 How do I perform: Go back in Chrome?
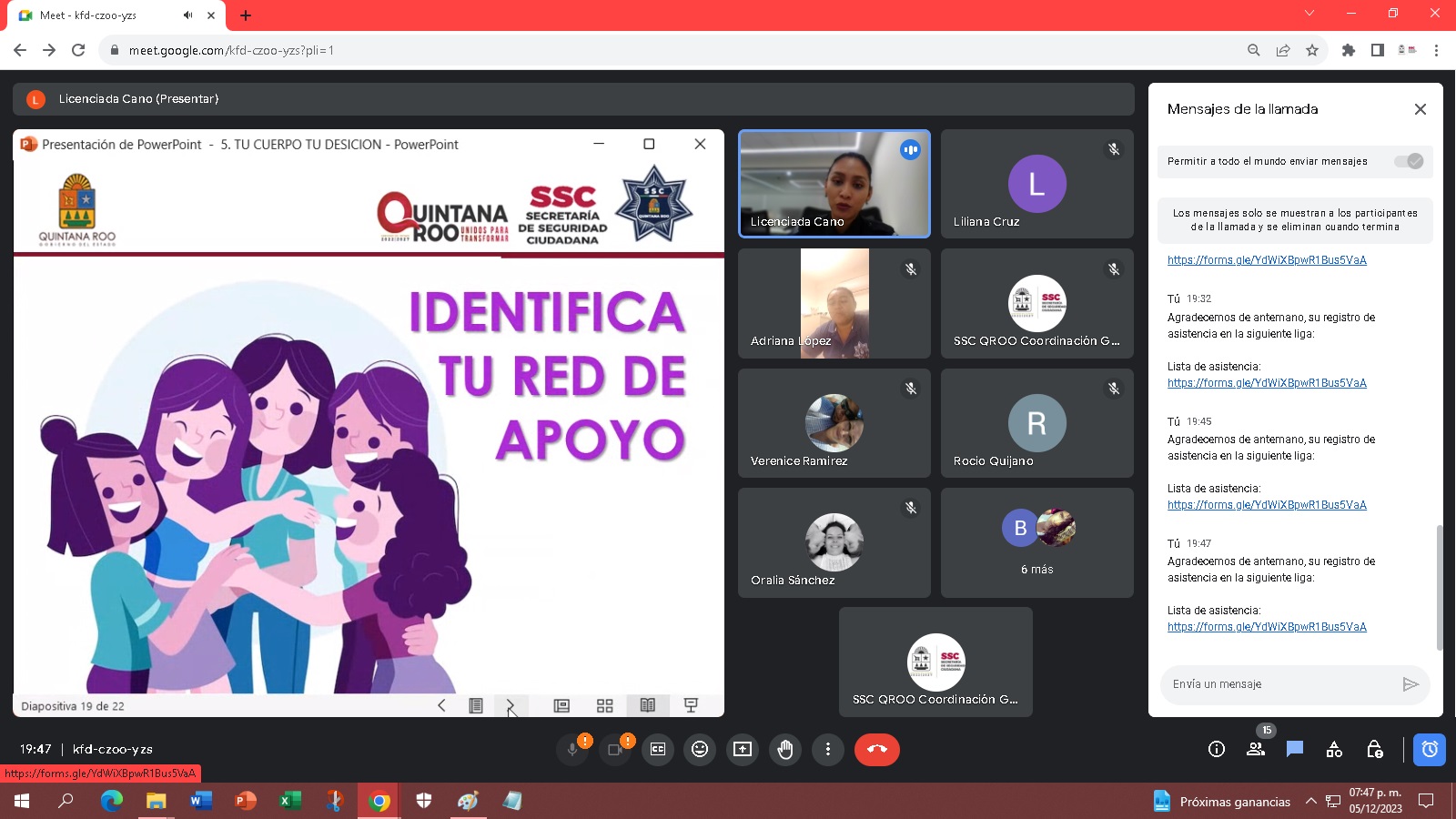coord(20,50)
